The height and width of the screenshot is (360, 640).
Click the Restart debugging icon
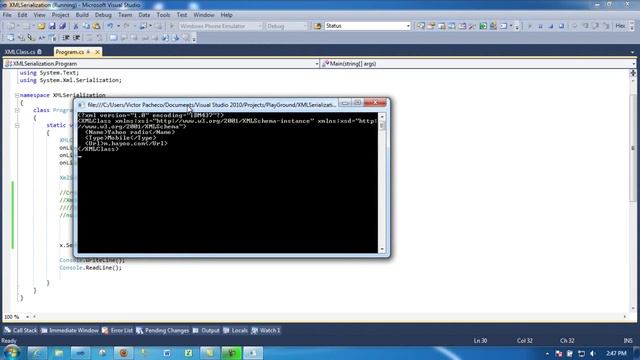(x=561, y=26)
